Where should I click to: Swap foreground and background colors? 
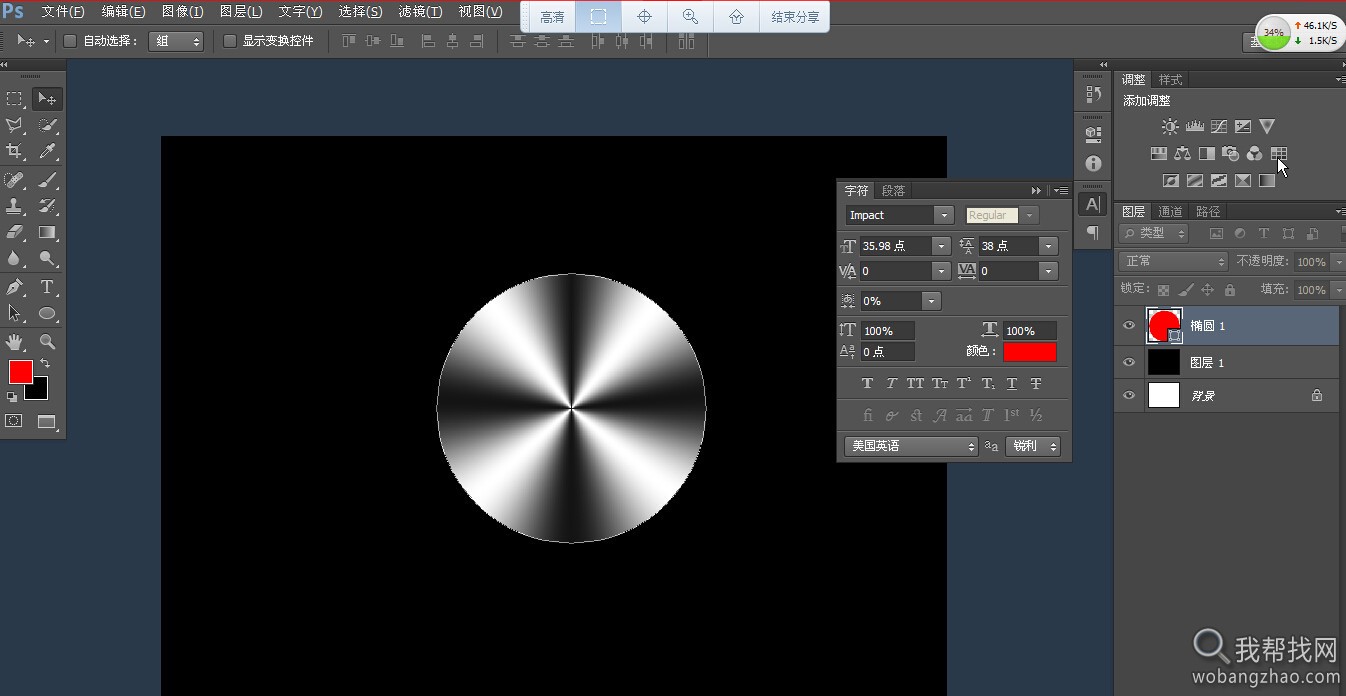tap(44, 364)
